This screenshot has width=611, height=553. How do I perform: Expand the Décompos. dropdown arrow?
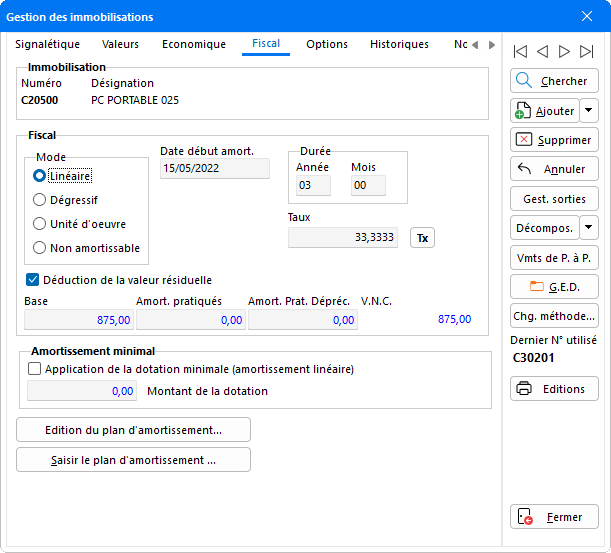(589, 228)
